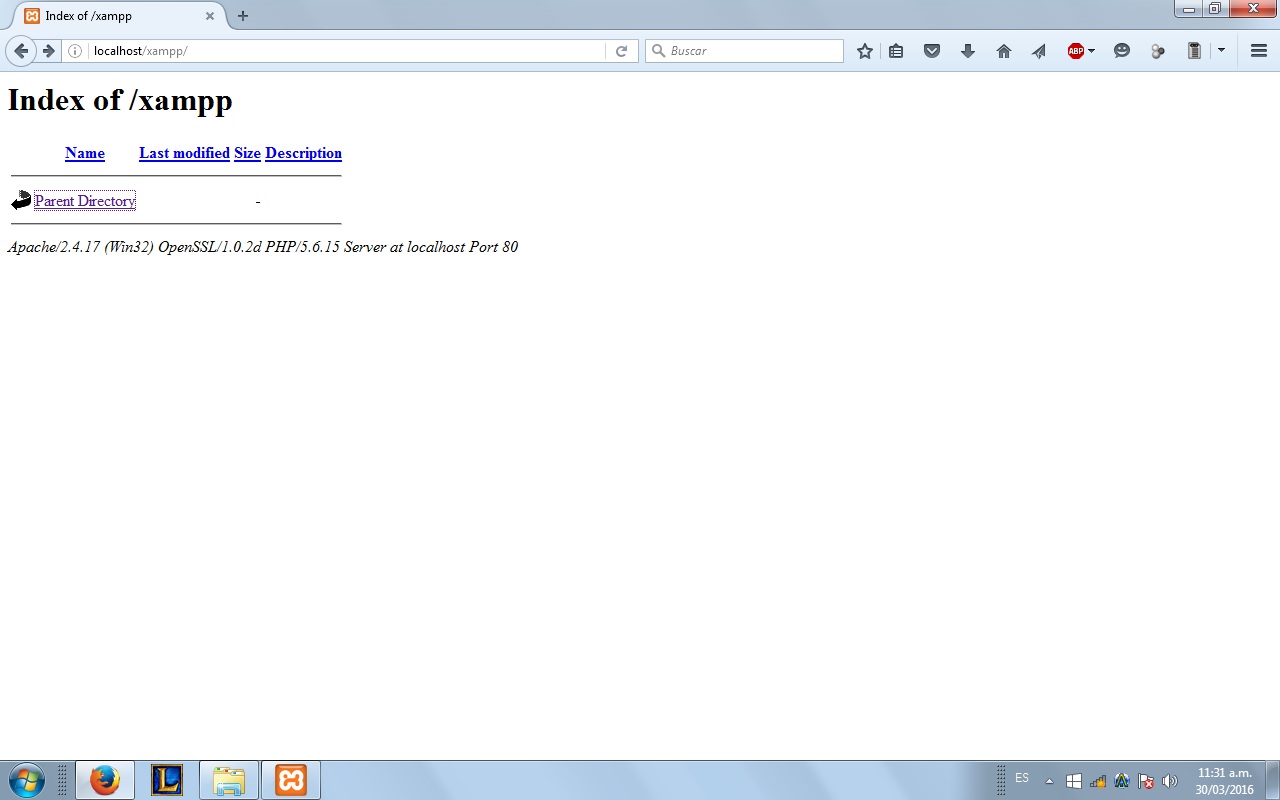Restore down the Firefox window
This screenshot has height=800, width=1280.
1215,8
